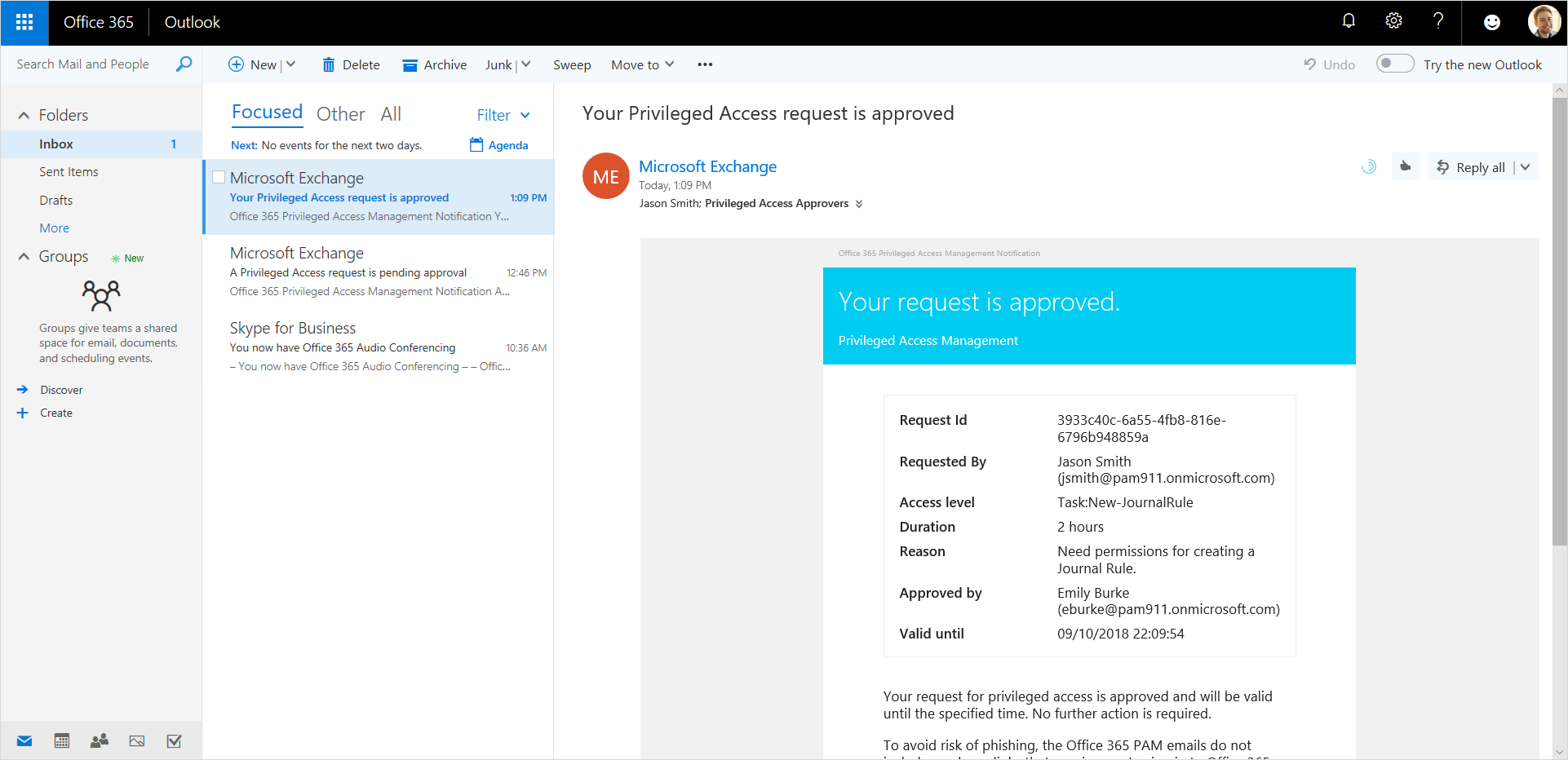
Task: Click the help question mark icon
Action: (x=1437, y=21)
